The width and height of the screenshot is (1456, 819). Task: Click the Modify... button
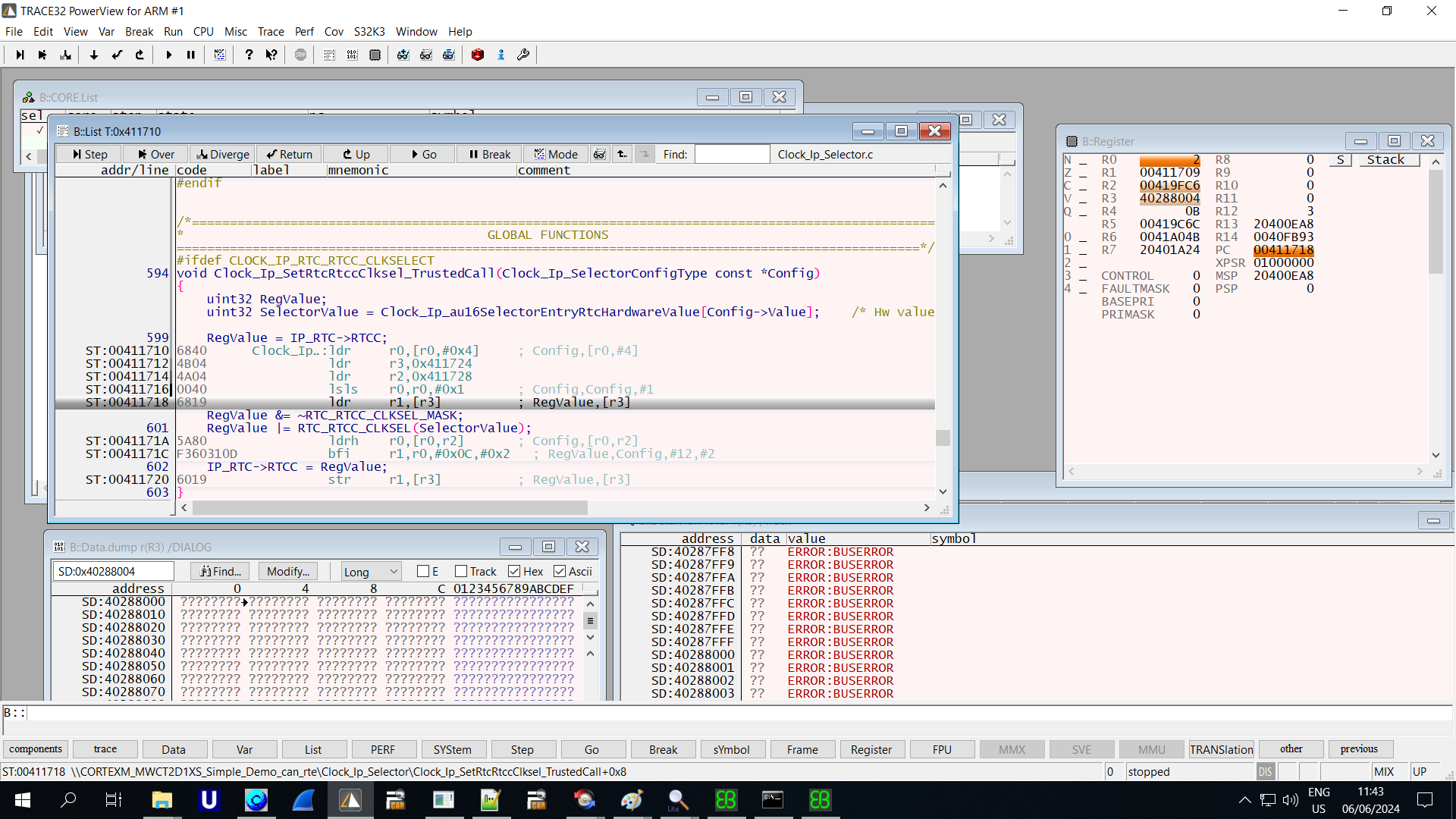pyautogui.click(x=287, y=571)
